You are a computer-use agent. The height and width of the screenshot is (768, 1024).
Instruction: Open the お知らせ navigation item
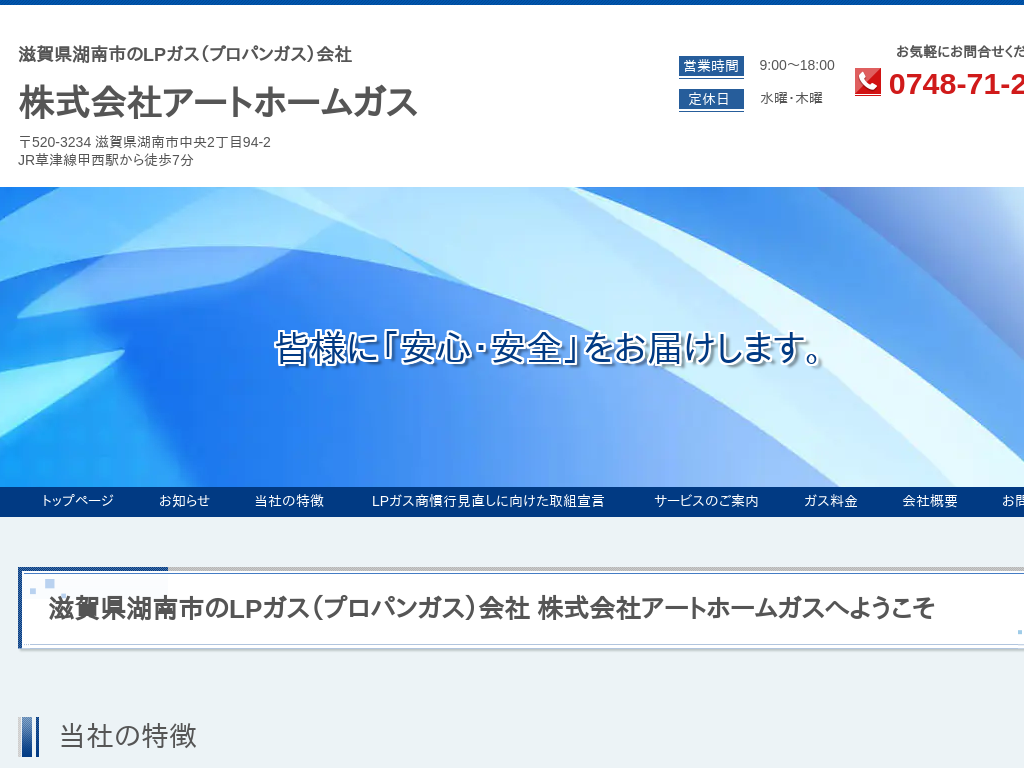184,501
